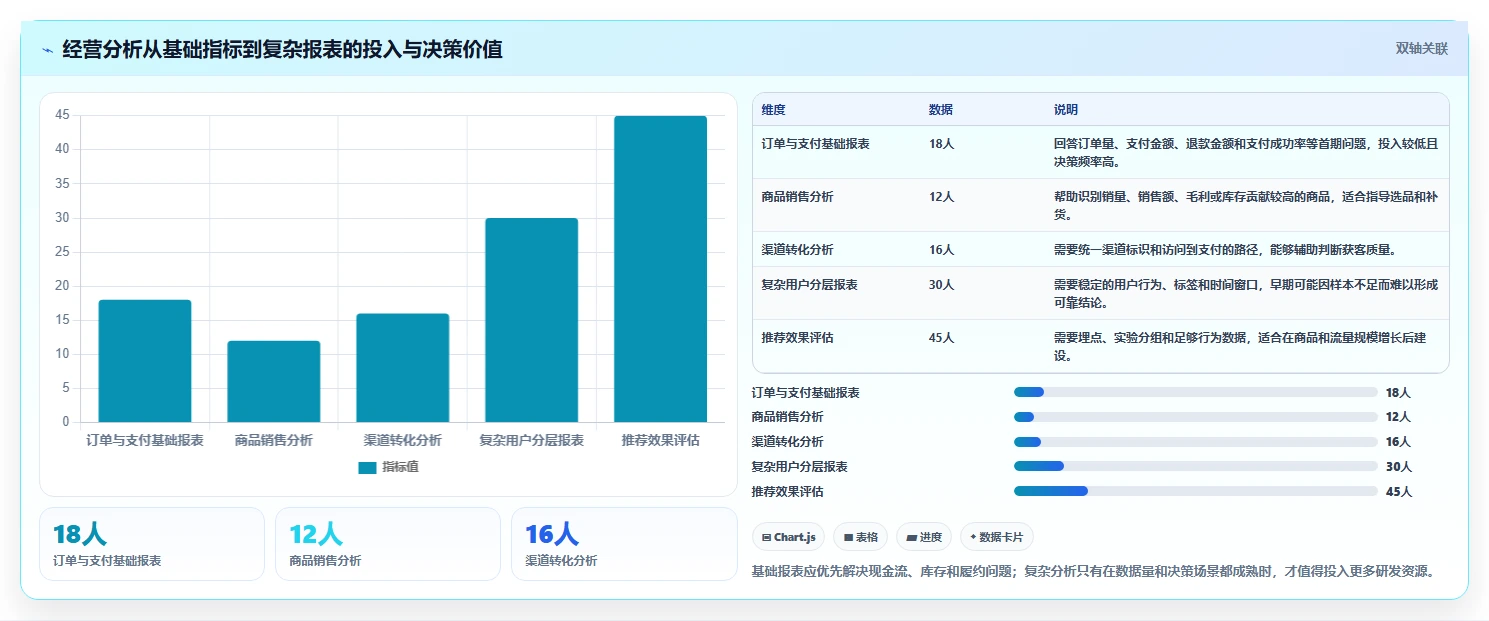The height and width of the screenshot is (621, 1489).
Task: Click the header icon beside the title
Action: [x=48, y=50]
